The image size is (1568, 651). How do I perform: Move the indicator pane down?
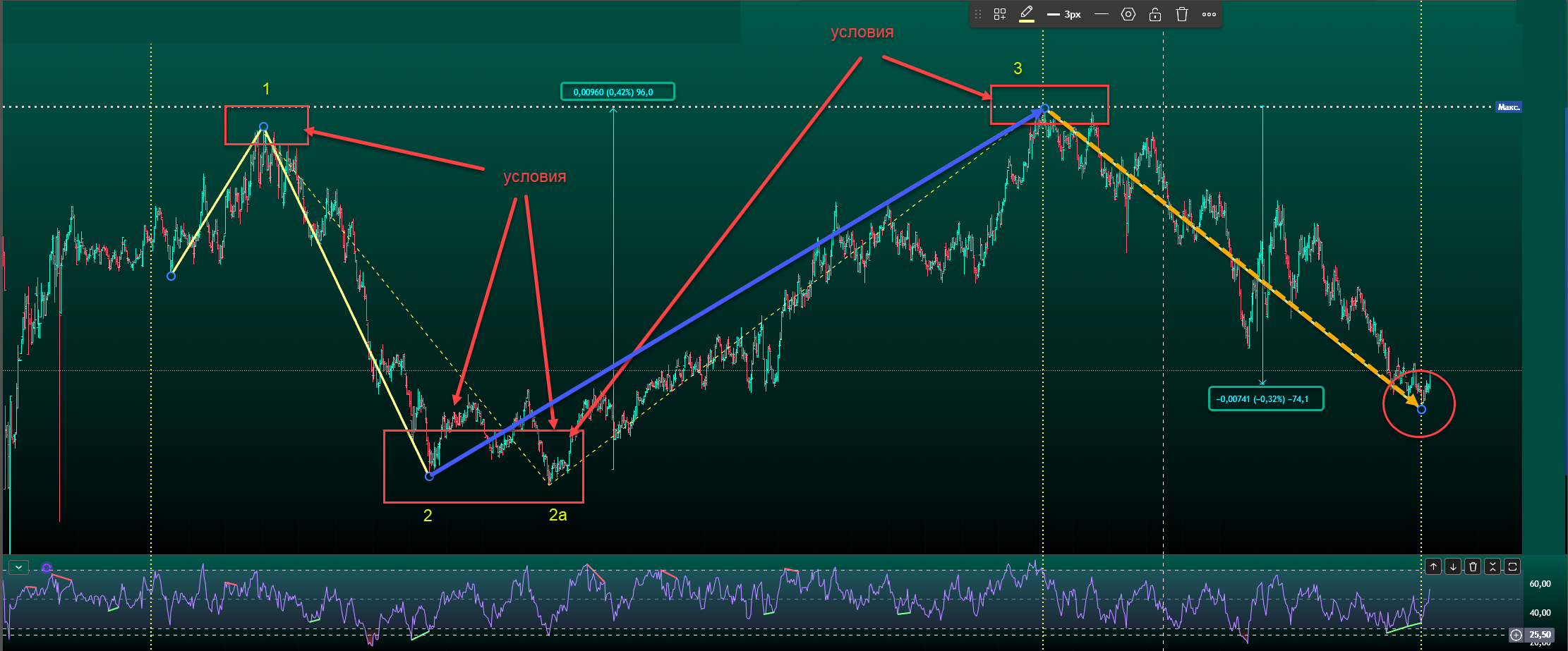[1453, 566]
